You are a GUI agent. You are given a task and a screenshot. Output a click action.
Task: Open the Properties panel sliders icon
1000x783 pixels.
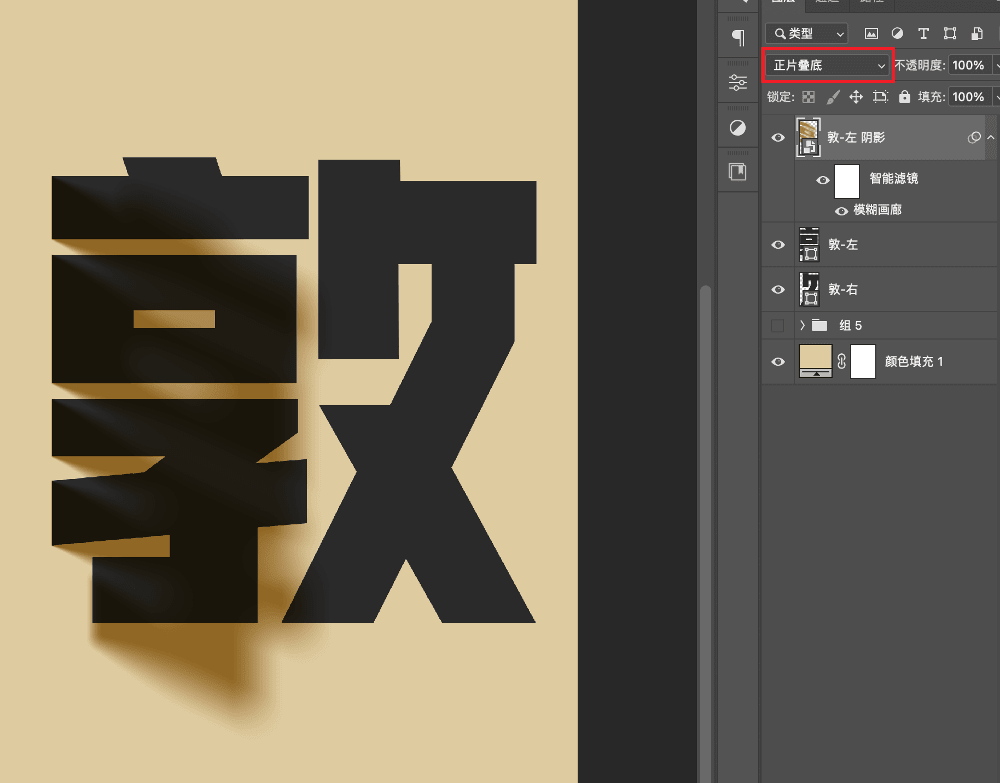[738, 82]
